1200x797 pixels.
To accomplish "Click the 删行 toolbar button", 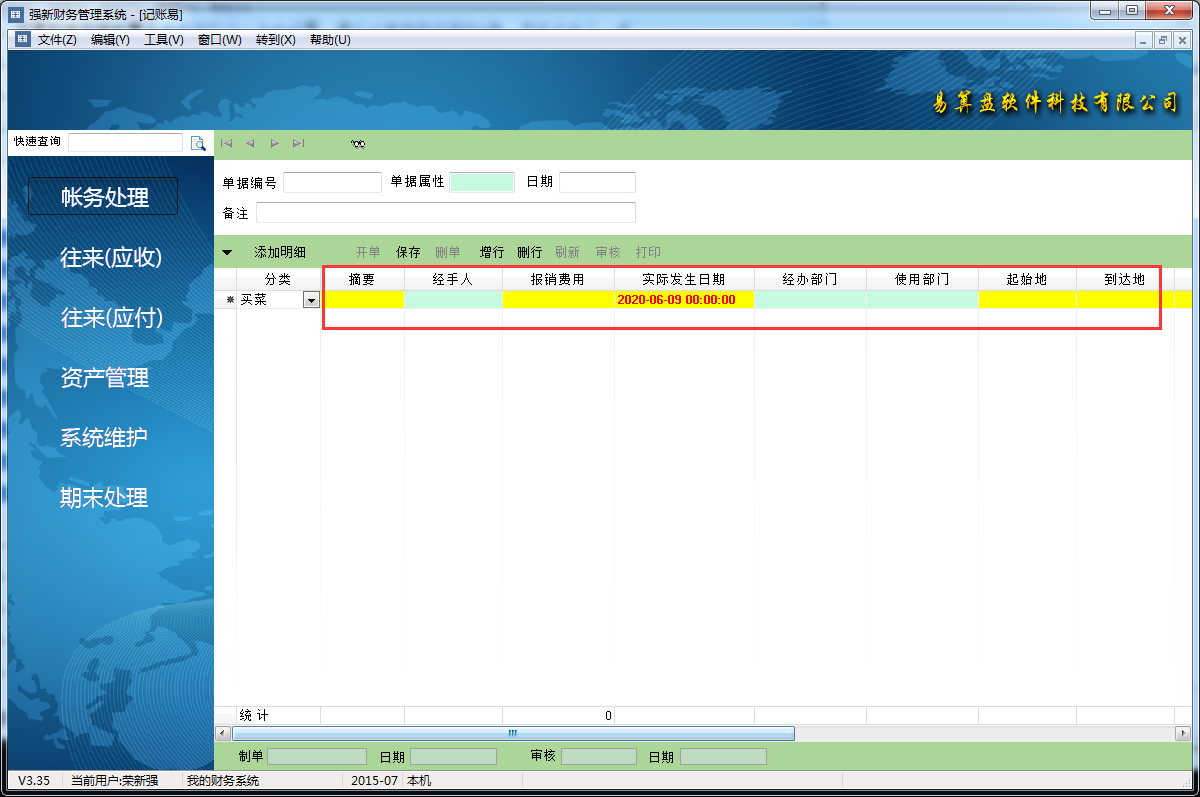I will tap(529, 252).
